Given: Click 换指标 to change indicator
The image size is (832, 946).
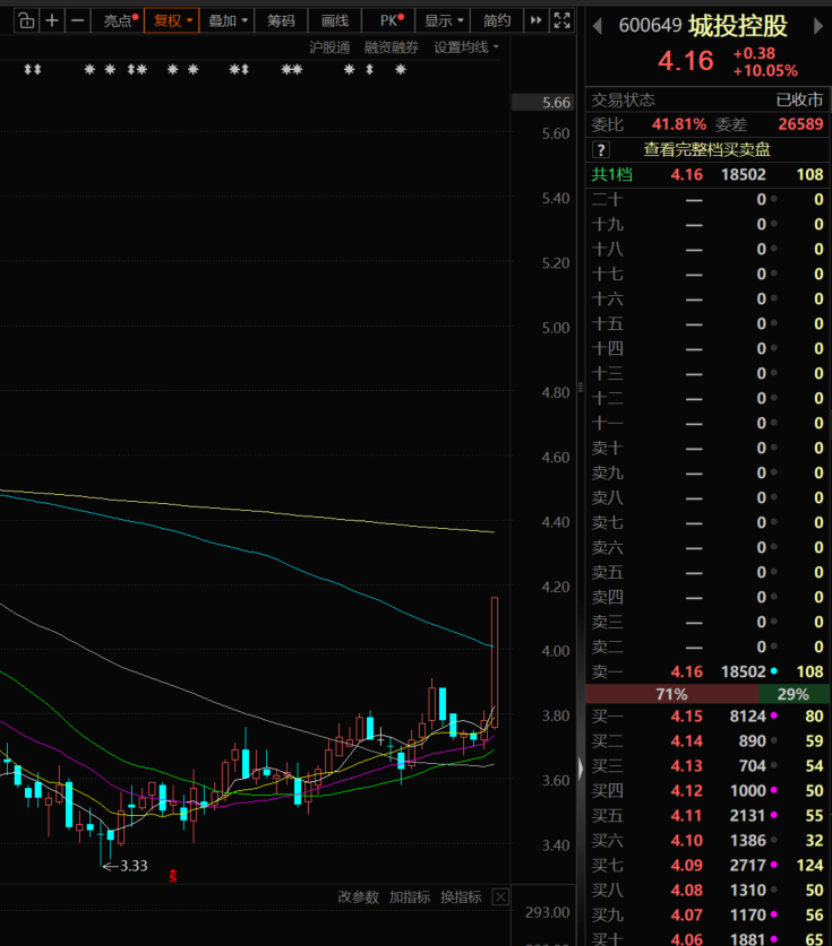Looking at the screenshot, I should pyautogui.click(x=460, y=897).
